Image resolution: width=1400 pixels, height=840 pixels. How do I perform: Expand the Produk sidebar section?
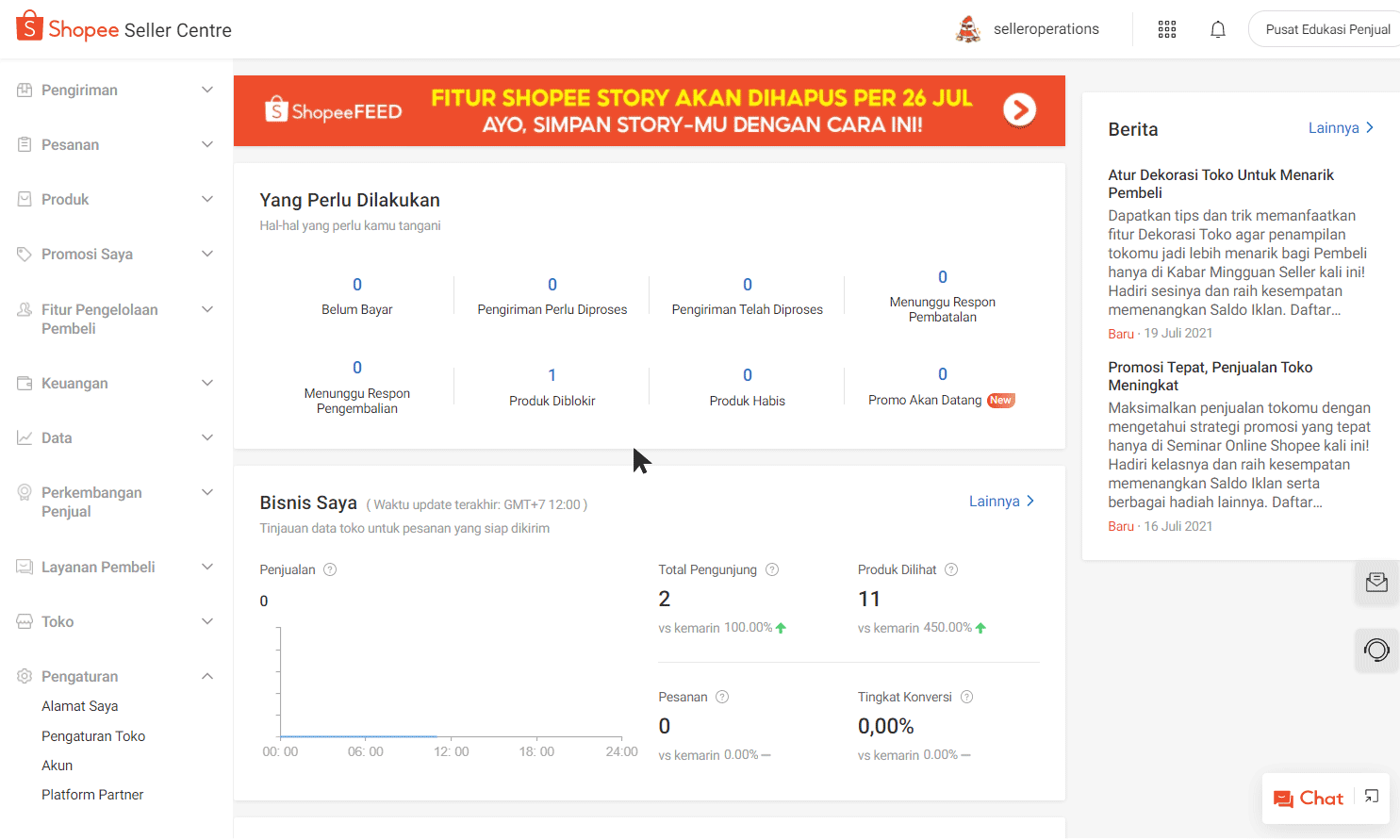pyautogui.click(x=207, y=199)
